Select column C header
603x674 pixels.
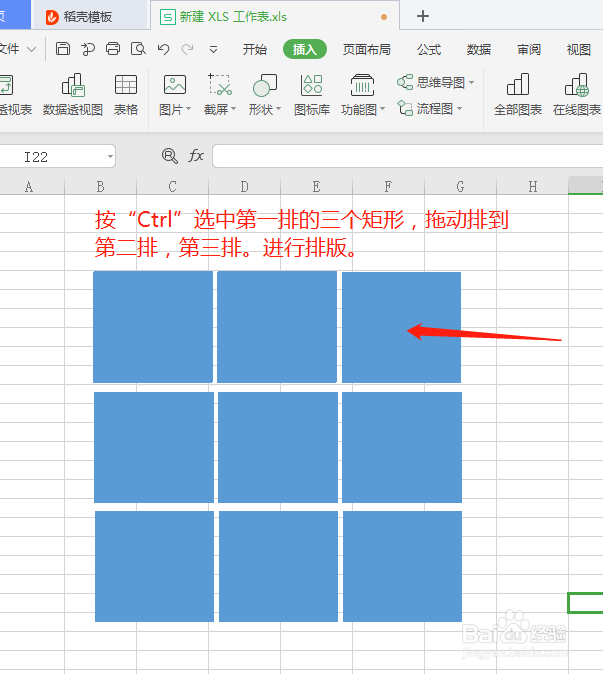click(172, 187)
